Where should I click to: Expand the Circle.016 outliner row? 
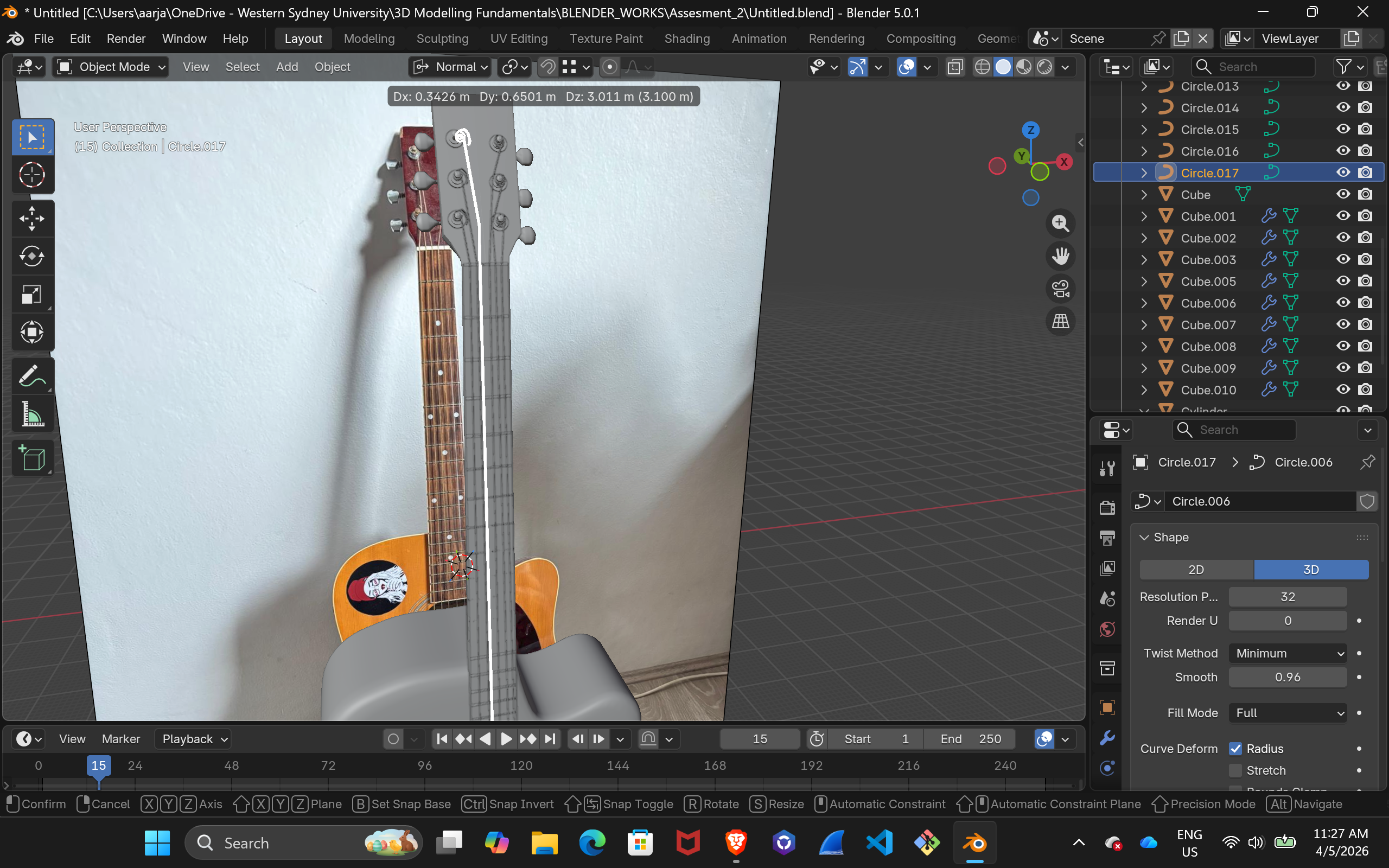[x=1144, y=151]
